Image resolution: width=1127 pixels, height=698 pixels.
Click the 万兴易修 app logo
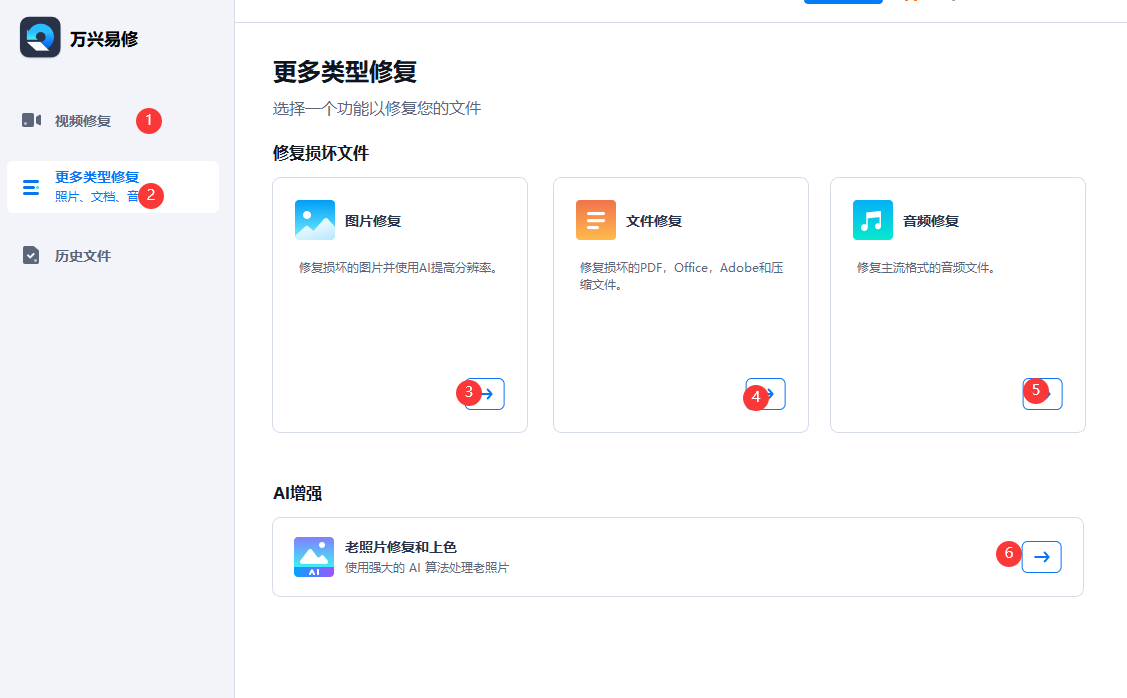click(38, 38)
